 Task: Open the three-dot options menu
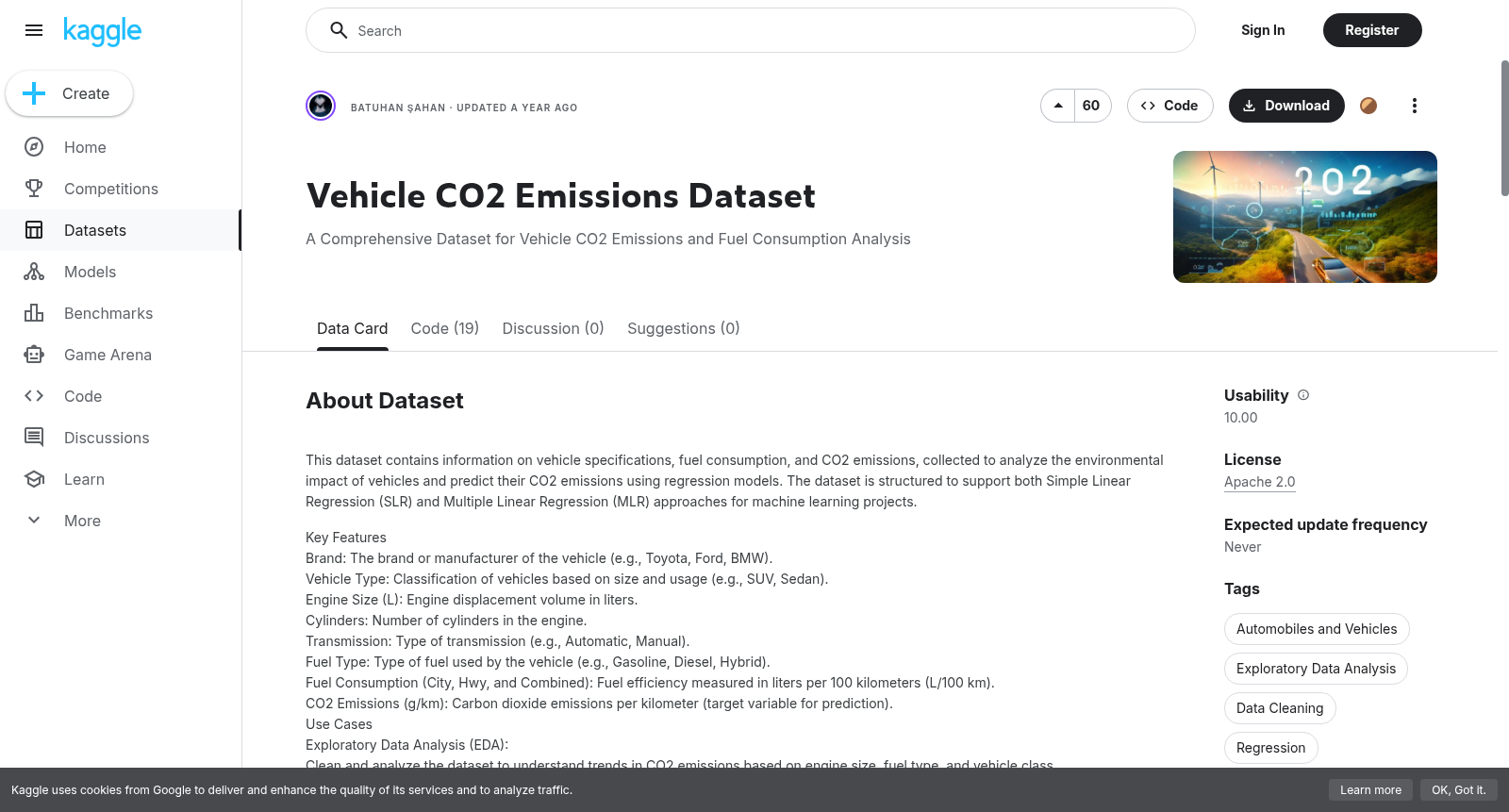point(1414,106)
